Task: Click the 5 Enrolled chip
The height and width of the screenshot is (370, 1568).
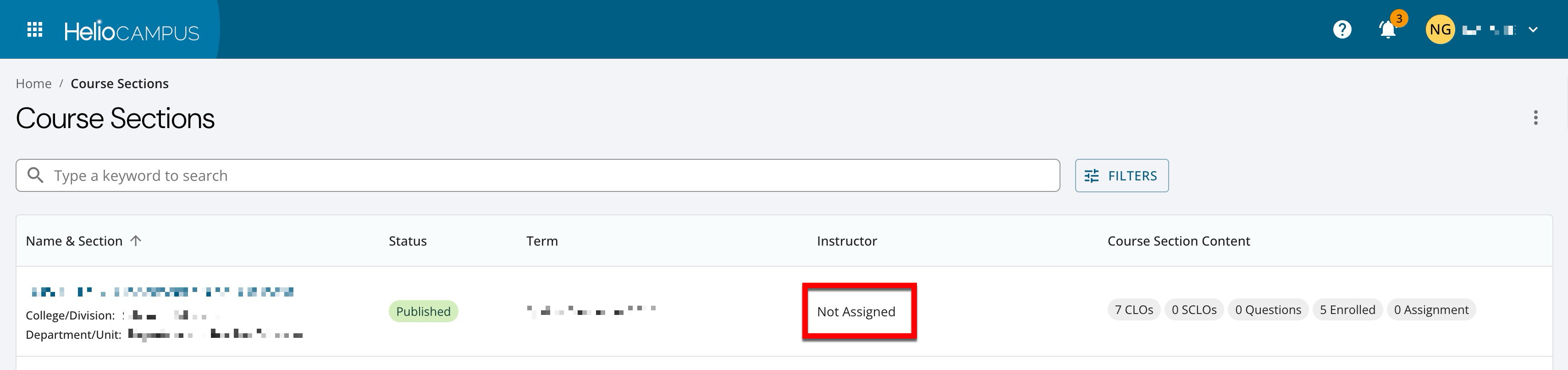Action: (1347, 310)
